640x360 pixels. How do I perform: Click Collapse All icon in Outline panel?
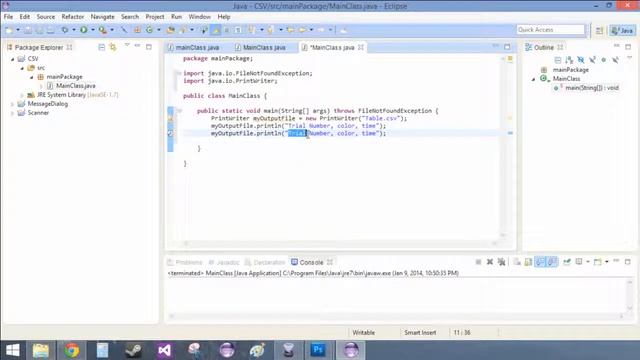pos(558,60)
